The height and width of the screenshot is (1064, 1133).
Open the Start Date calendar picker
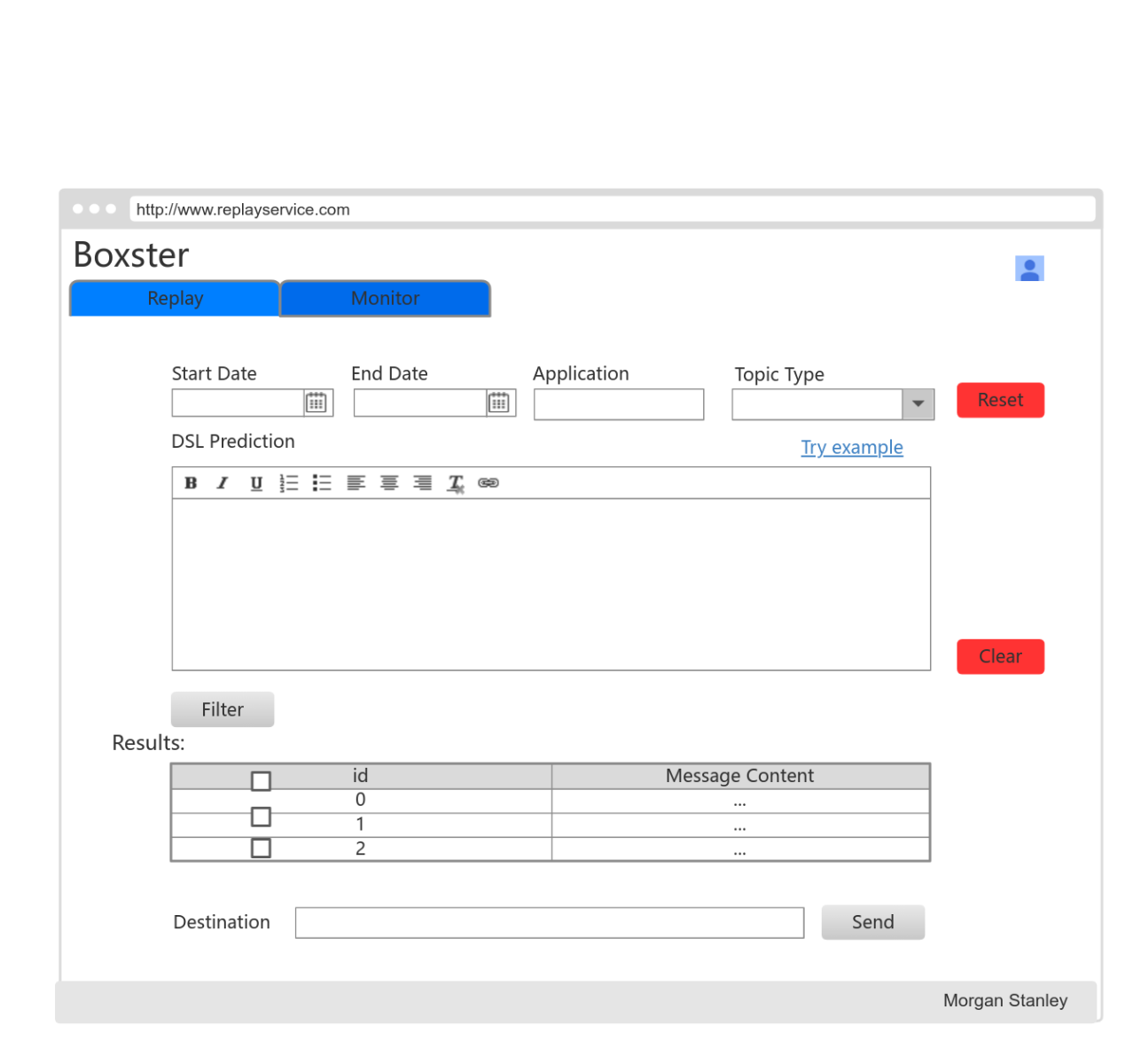click(x=317, y=403)
